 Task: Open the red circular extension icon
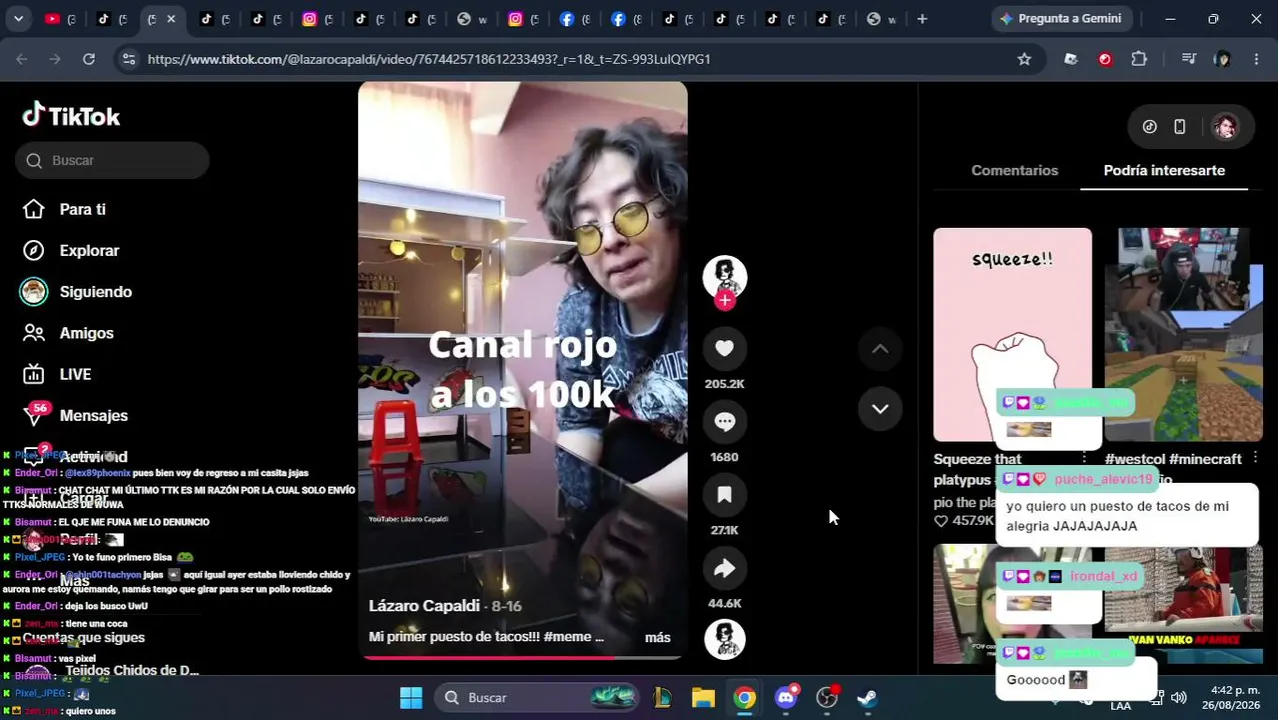pos(1105,59)
